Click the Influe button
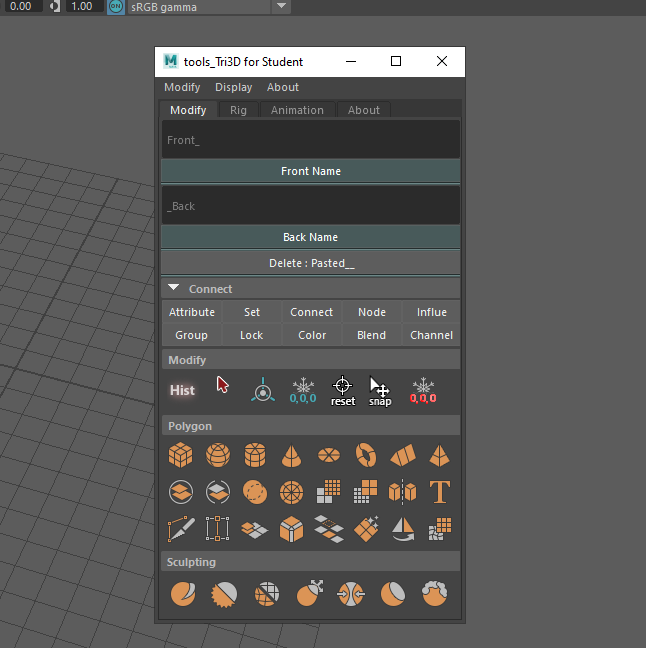 point(431,312)
